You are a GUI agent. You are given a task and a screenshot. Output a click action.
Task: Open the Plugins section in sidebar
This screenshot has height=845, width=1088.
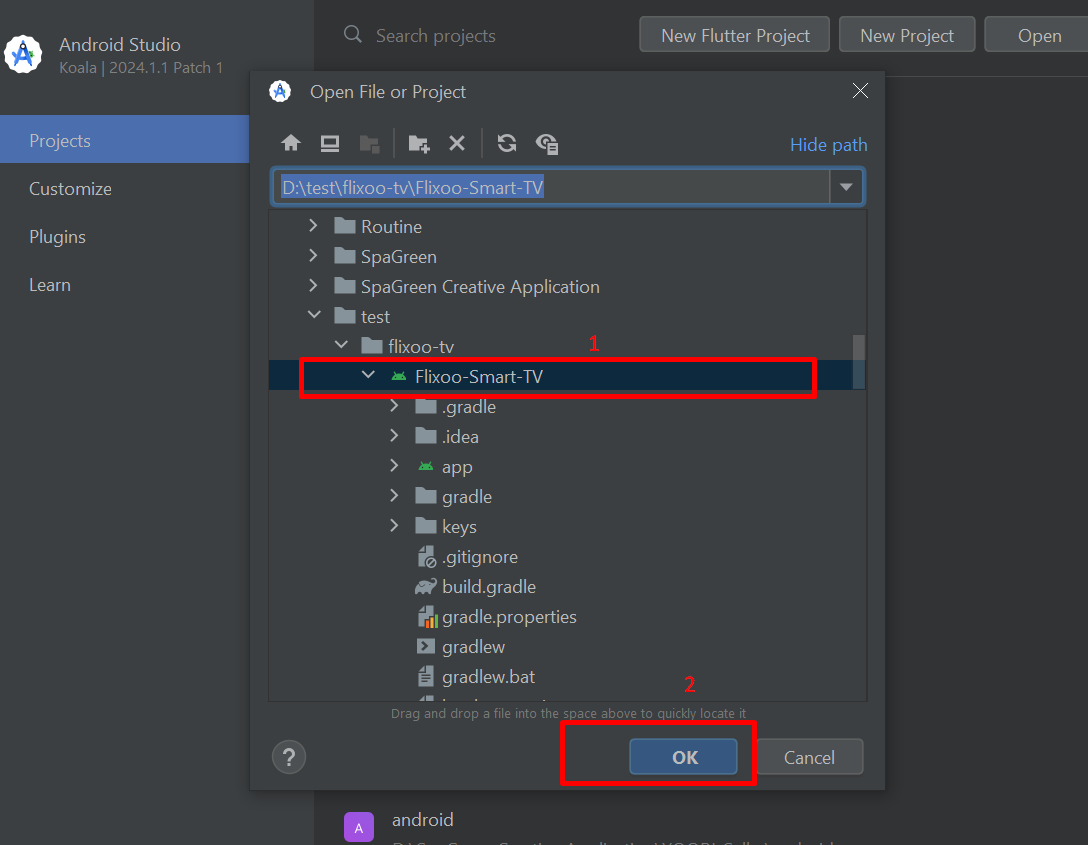(57, 237)
